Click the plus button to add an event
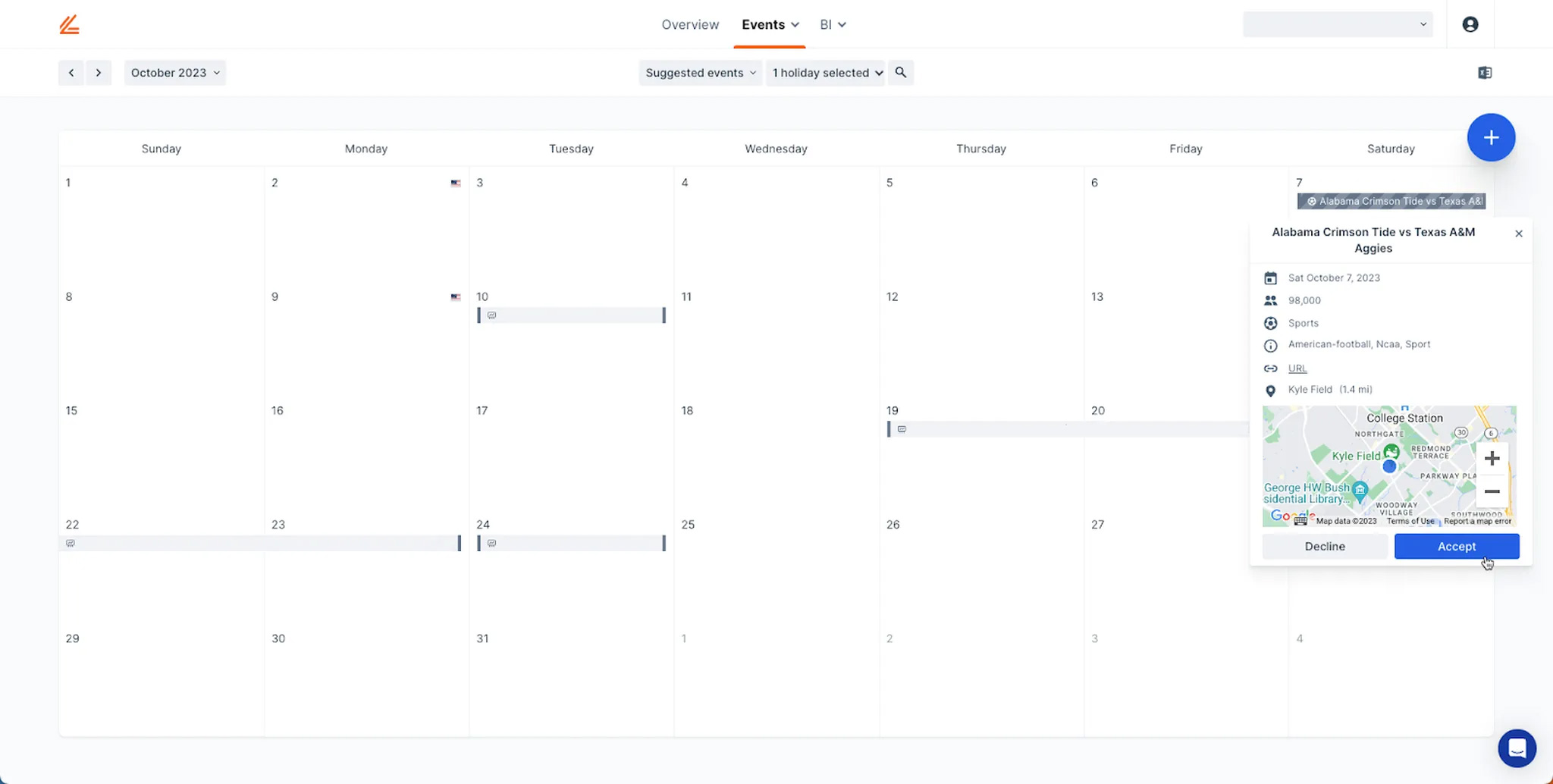1553x784 pixels. [x=1491, y=137]
